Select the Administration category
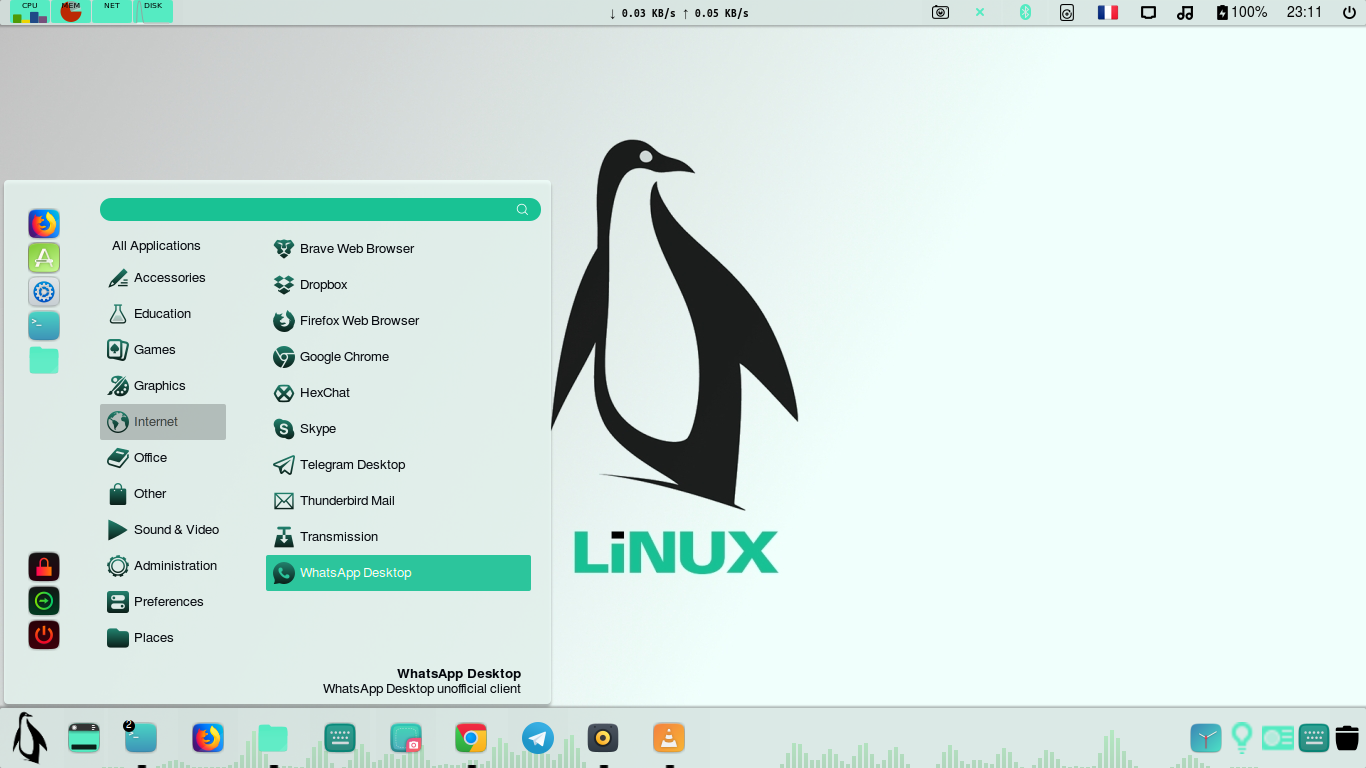The width and height of the screenshot is (1366, 768). tap(163, 566)
